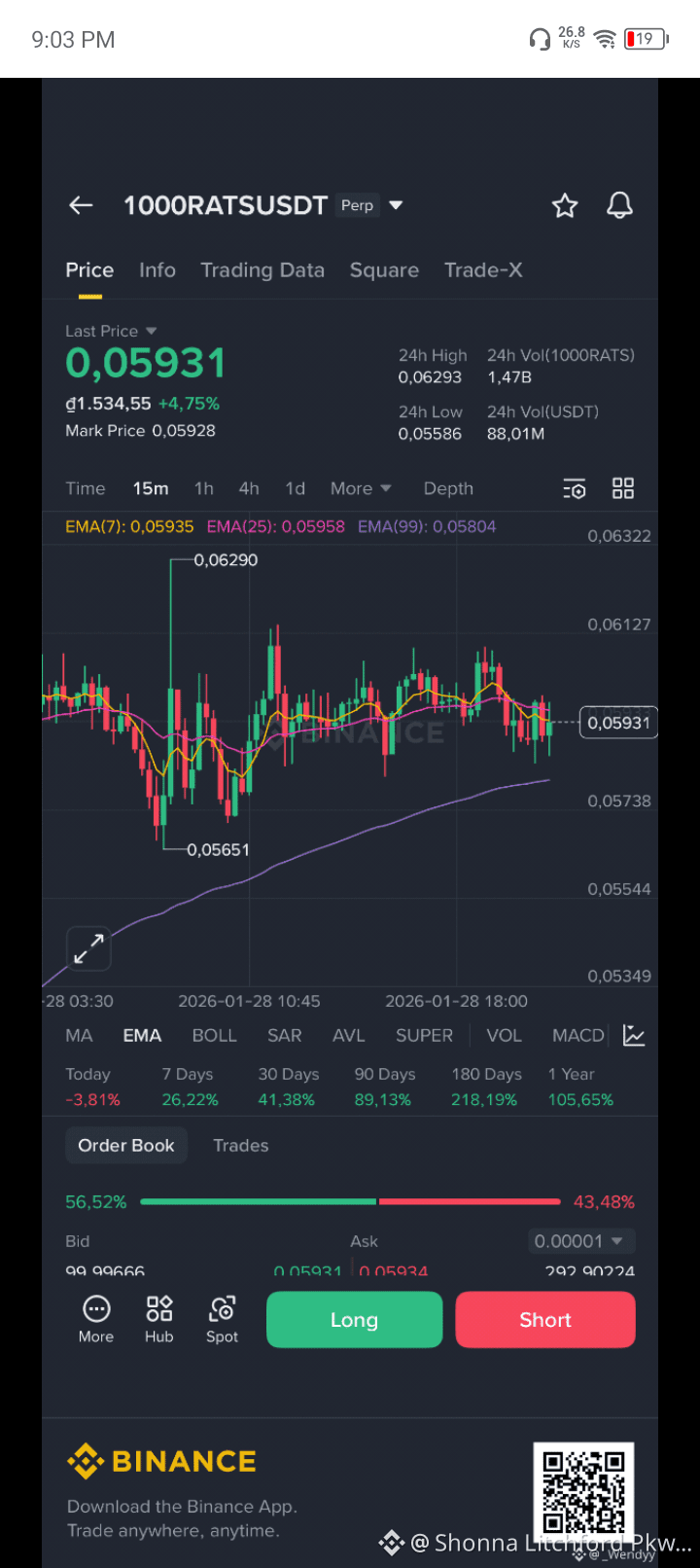Tap the bid/ask ratio bar
This screenshot has width=700, height=1568.
[x=350, y=1202]
